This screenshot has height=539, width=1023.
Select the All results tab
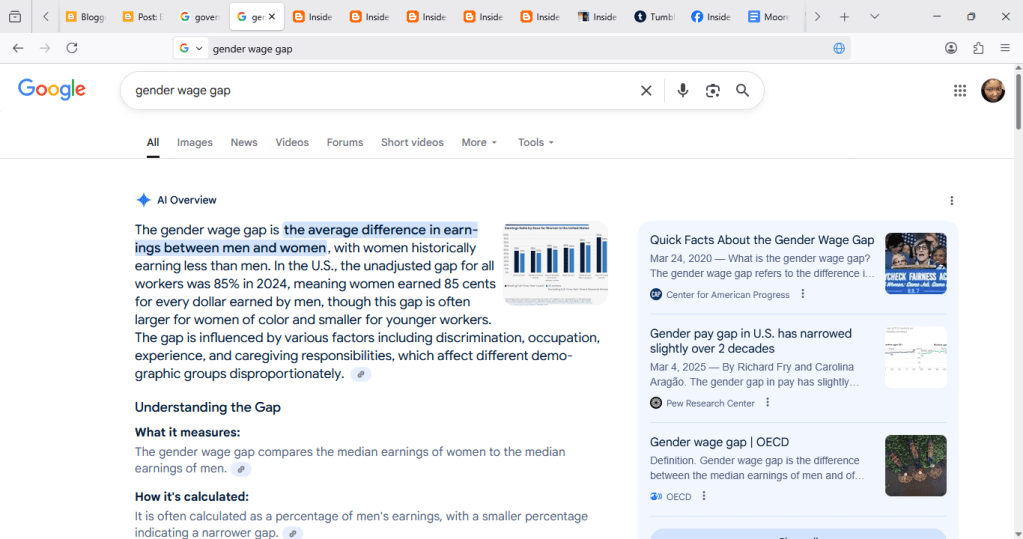tap(153, 142)
